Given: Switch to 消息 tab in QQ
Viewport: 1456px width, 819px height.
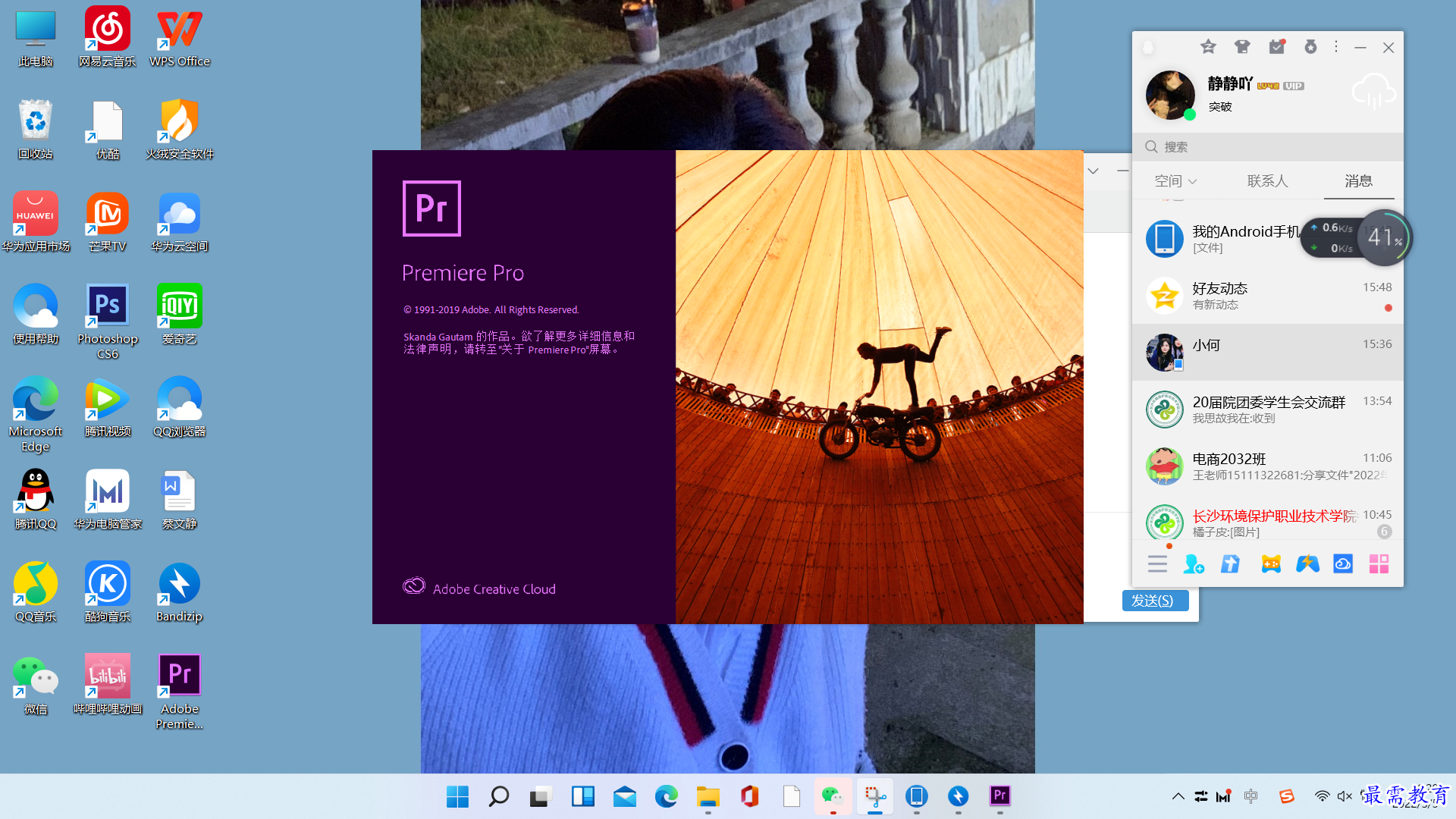Looking at the screenshot, I should pos(1358,181).
